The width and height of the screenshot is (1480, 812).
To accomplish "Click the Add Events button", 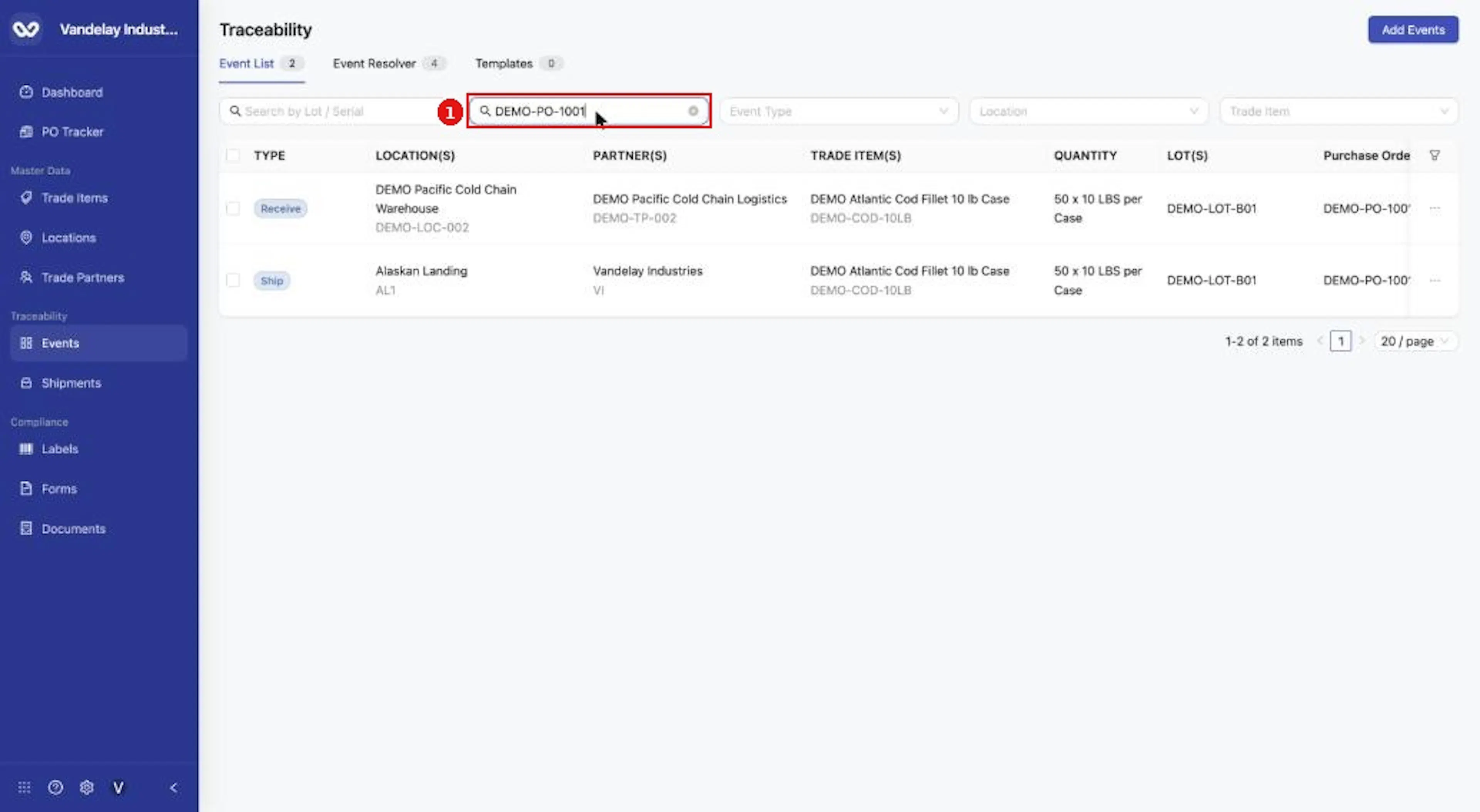I will pyautogui.click(x=1413, y=29).
